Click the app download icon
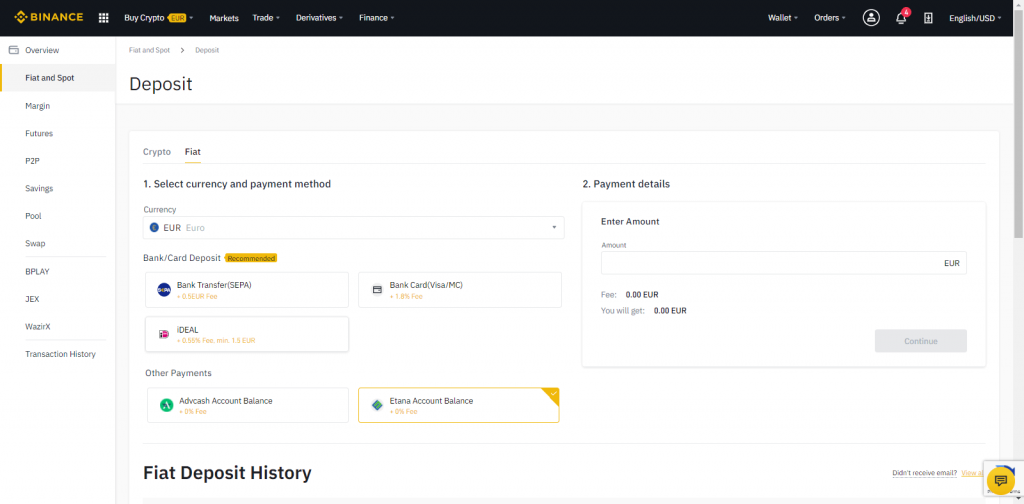The width and height of the screenshot is (1024, 504). 928,18
